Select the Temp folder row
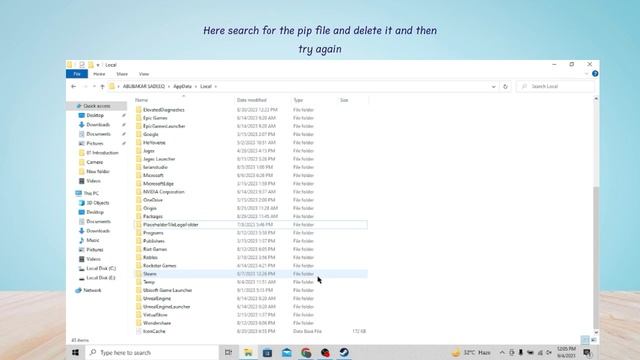This screenshot has width=640, height=360. coord(251,282)
